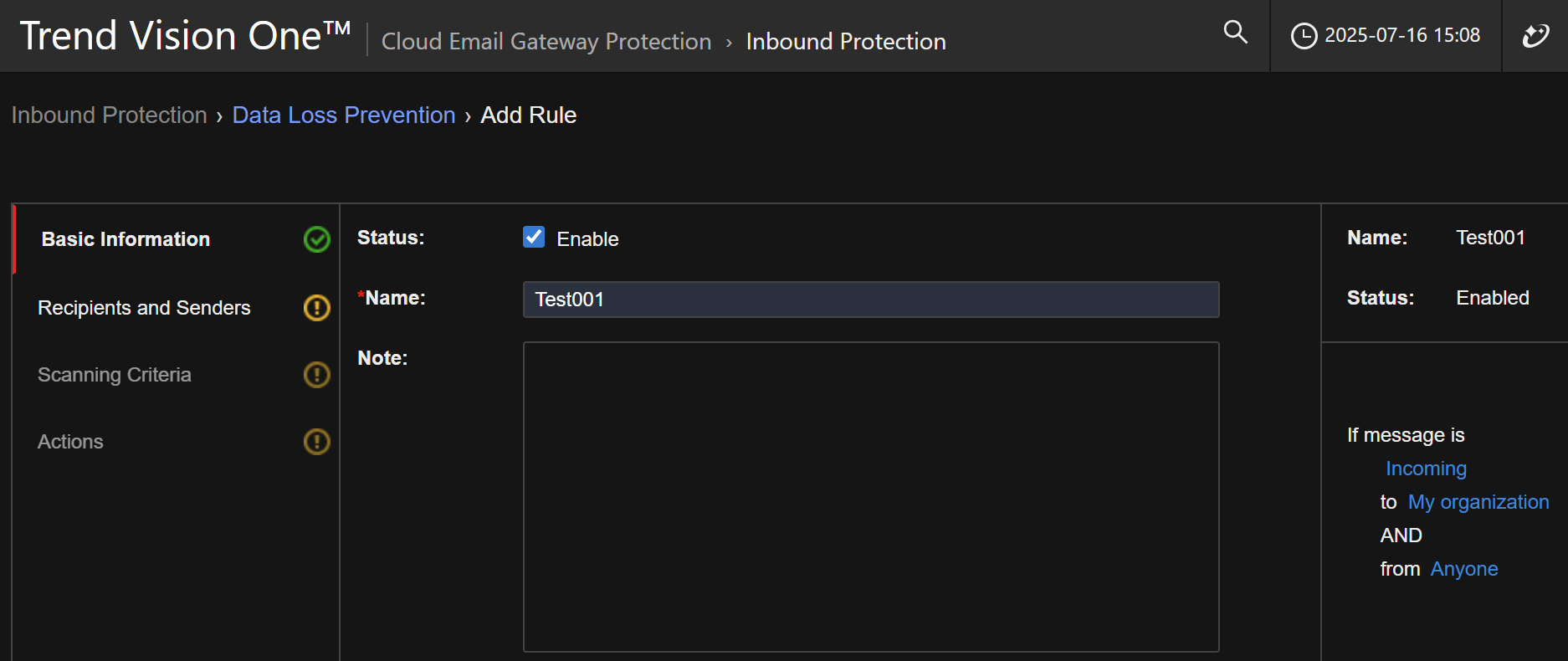Click My organization link in summary

[x=1478, y=502]
